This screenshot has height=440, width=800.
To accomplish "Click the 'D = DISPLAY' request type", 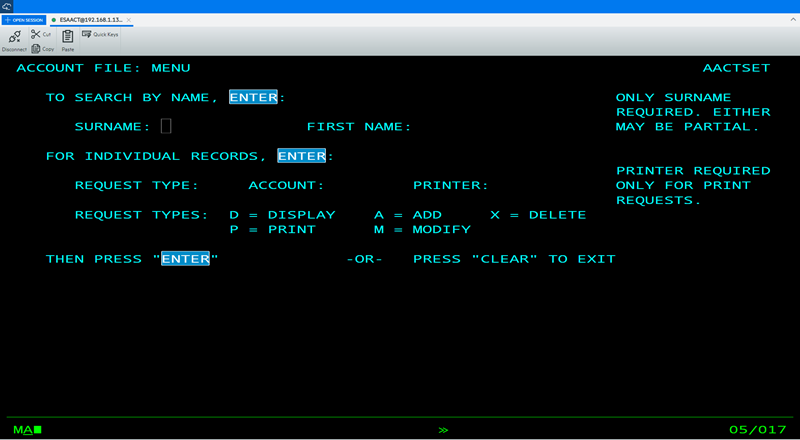I will coord(283,215).
